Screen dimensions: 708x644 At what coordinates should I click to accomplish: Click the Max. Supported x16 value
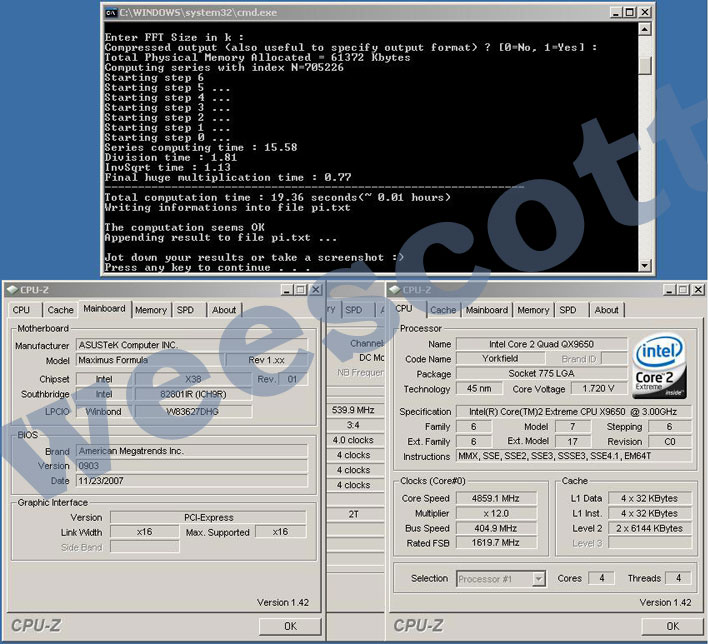coord(280,532)
